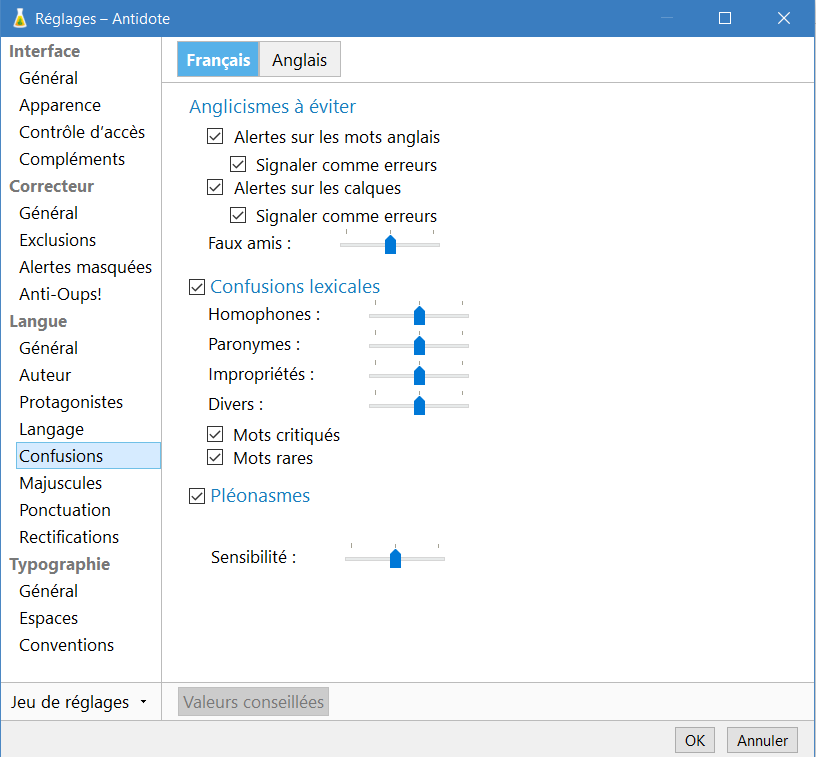Click the Impropriétés slider handle

point(419,375)
